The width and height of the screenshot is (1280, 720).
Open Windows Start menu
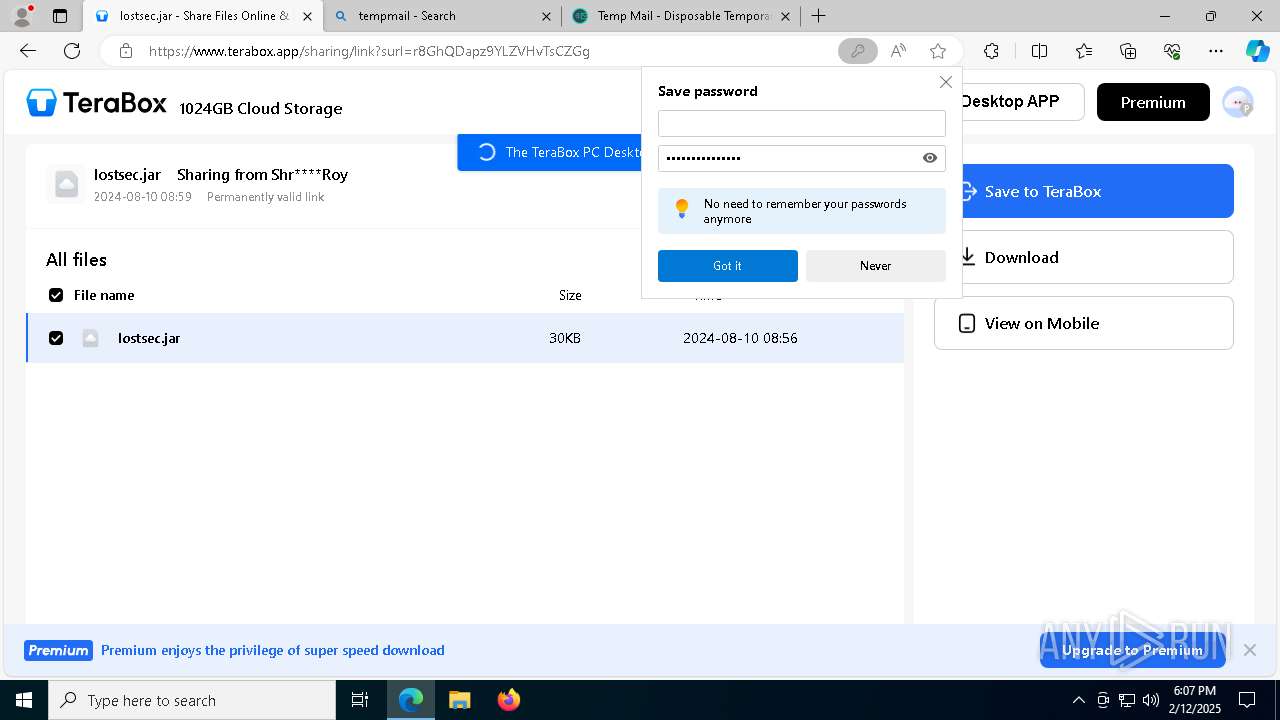(24, 700)
